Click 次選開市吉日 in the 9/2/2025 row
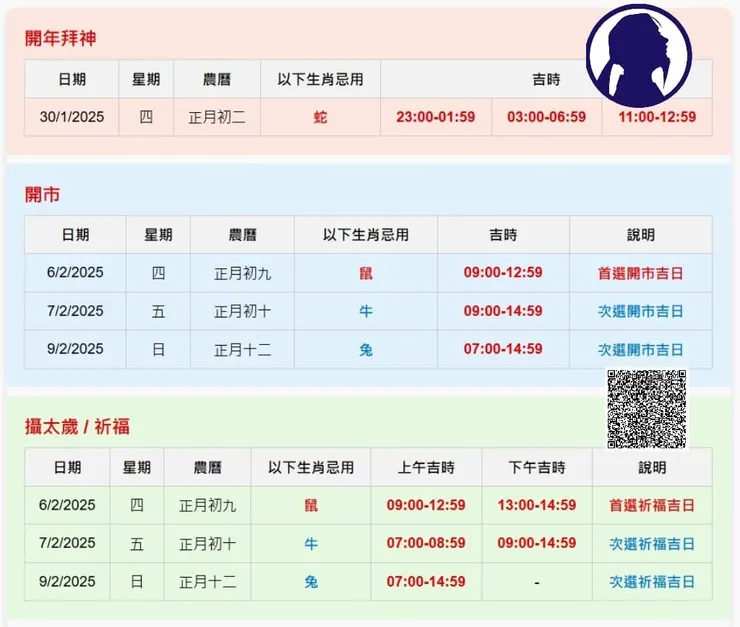The width and height of the screenshot is (740, 627). tap(640, 350)
